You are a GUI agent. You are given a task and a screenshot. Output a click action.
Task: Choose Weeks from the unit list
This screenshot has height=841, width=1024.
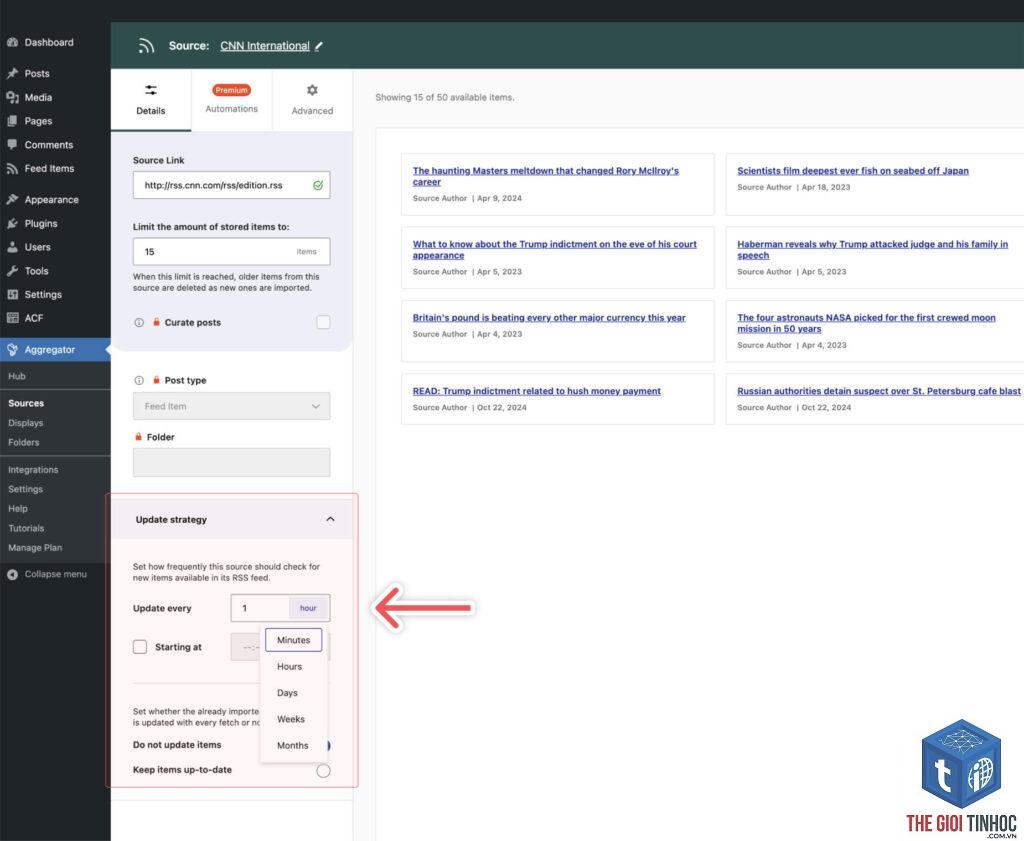pos(293,719)
